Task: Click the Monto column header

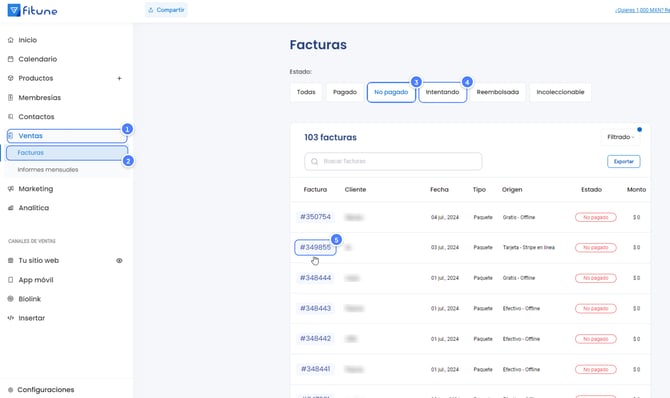Action: [x=636, y=189]
